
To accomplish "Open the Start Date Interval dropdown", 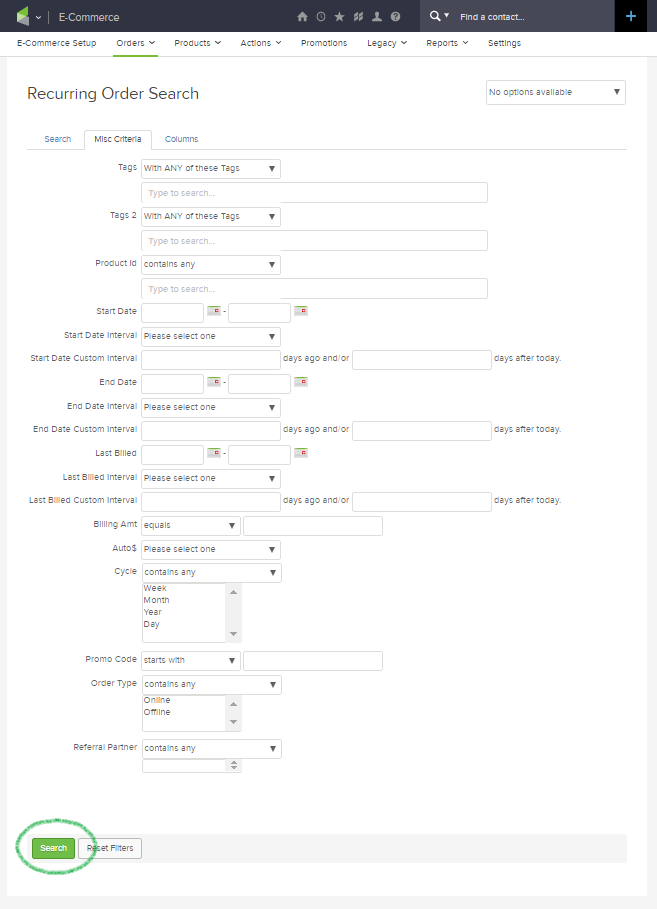I will point(210,337).
